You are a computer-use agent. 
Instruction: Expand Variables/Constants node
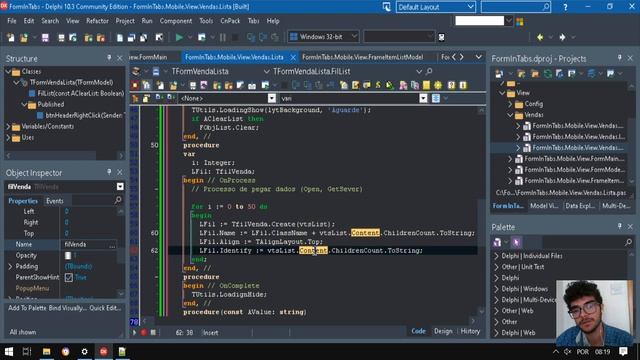[x=8, y=127]
